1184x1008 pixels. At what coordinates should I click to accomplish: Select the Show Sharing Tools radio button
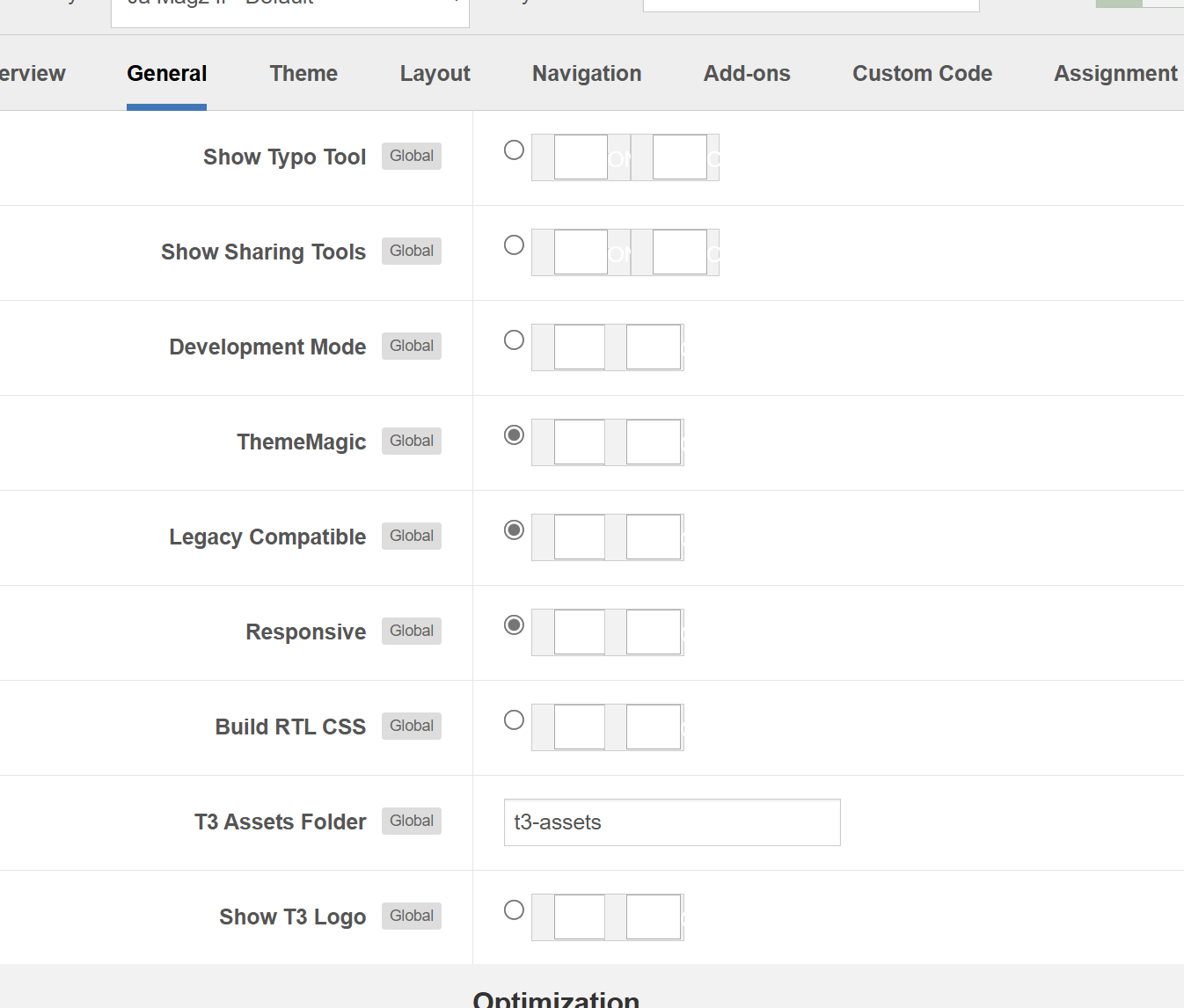(x=514, y=245)
